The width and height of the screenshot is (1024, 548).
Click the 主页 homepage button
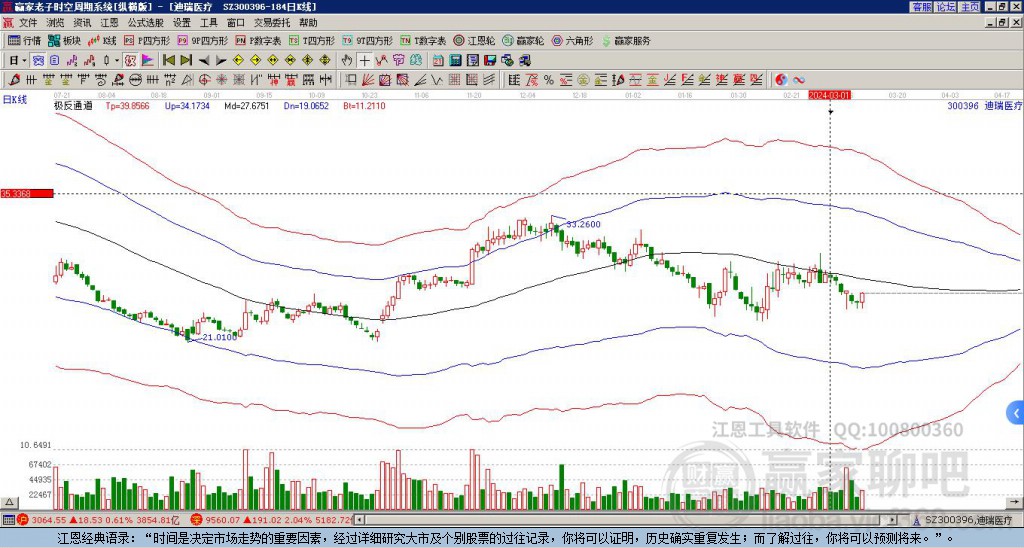point(970,7)
